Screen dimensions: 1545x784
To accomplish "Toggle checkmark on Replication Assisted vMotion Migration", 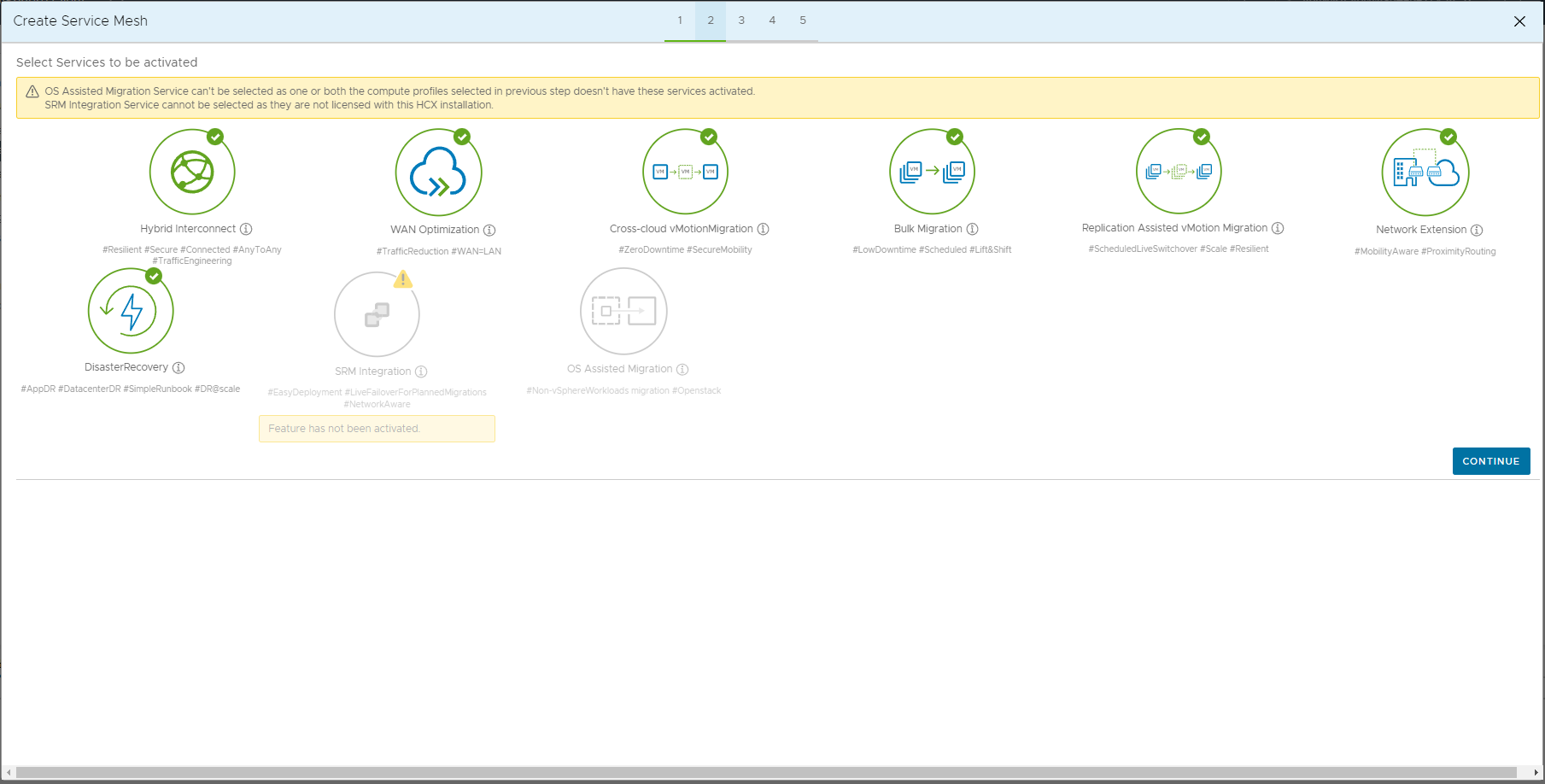I will pyautogui.click(x=1202, y=137).
